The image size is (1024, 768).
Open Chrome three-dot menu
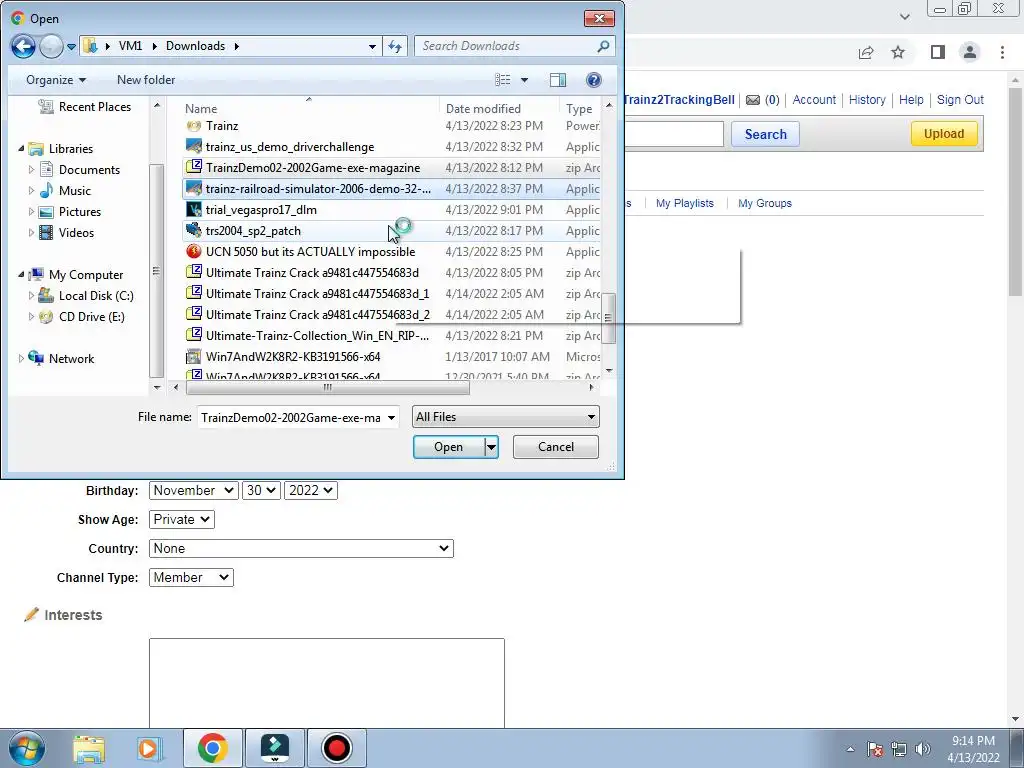click(x=1002, y=52)
